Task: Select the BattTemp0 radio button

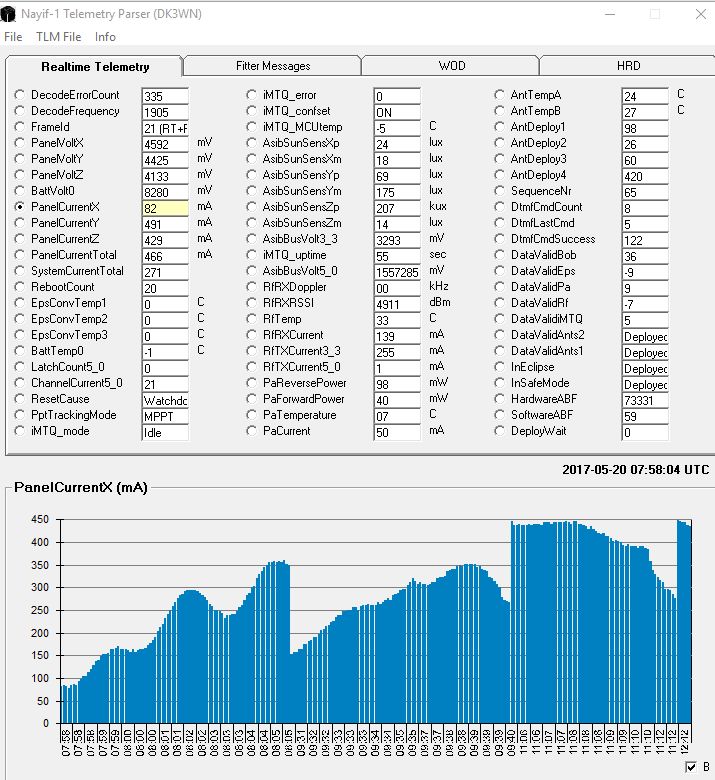Action: 19,351
